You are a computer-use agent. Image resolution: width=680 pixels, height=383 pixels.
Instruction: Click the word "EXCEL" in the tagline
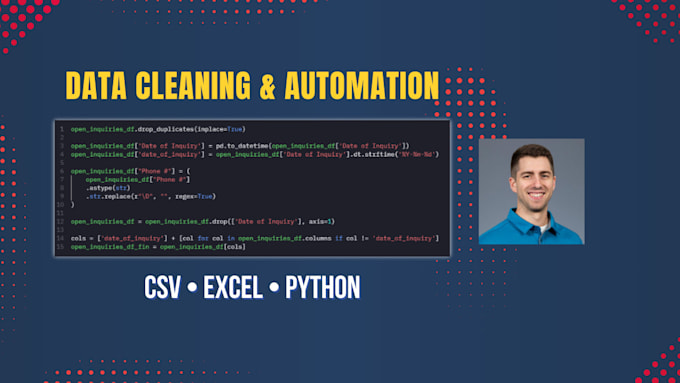[x=233, y=287]
